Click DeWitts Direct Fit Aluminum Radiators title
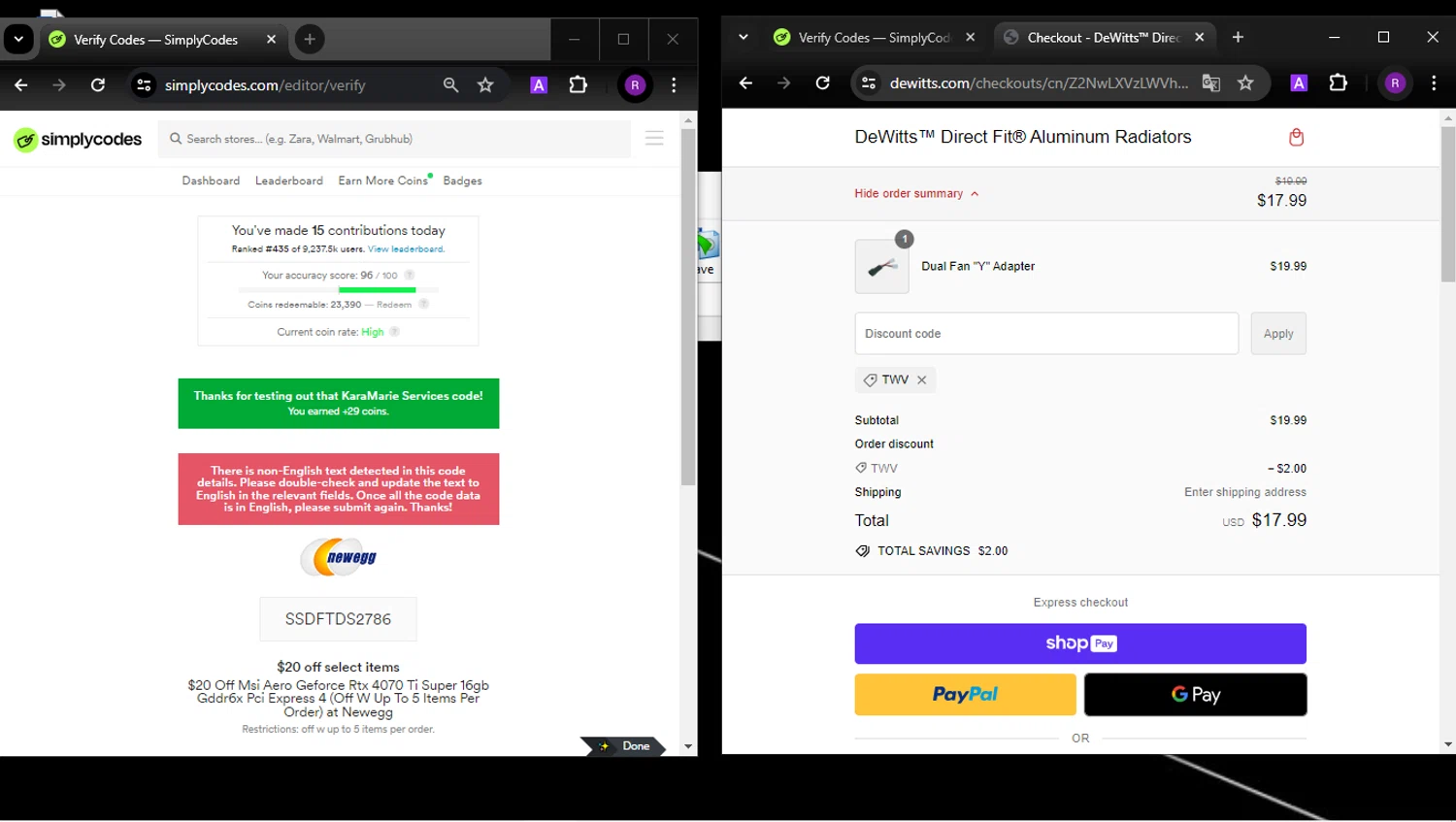 click(1023, 138)
